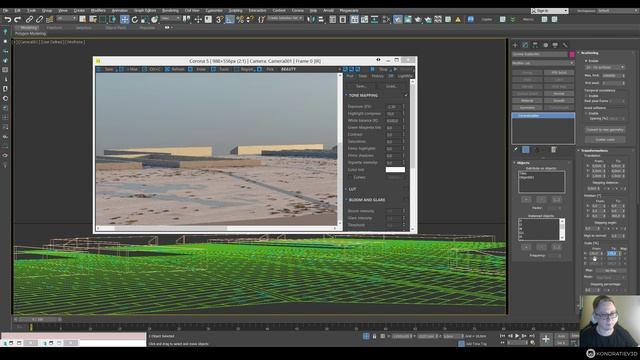Toggle Enable under Avoid collisions

click(587, 113)
